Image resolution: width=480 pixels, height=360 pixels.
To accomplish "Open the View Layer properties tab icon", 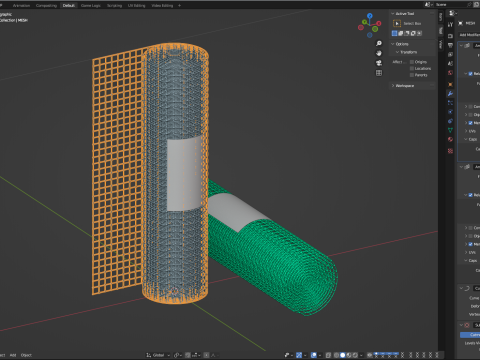I will click(x=450, y=54).
